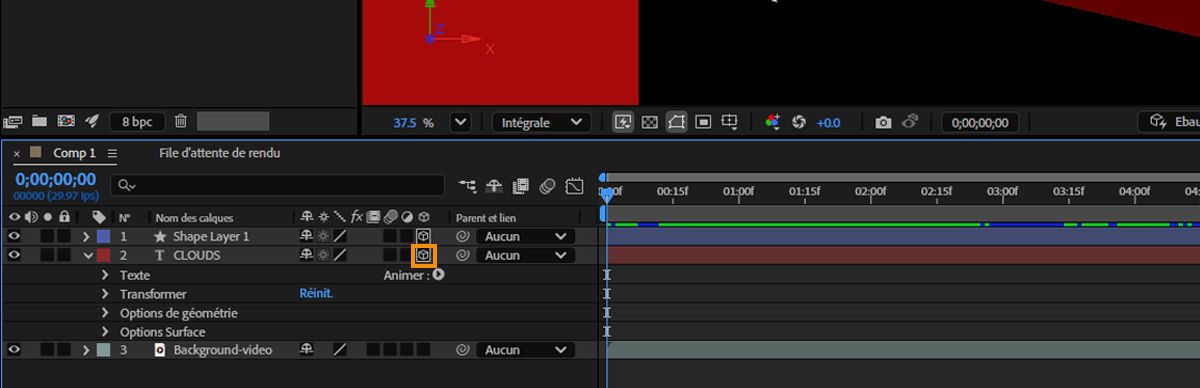Close the Comp 1 tab
The width and height of the screenshot is (1200, 388).
17,154
